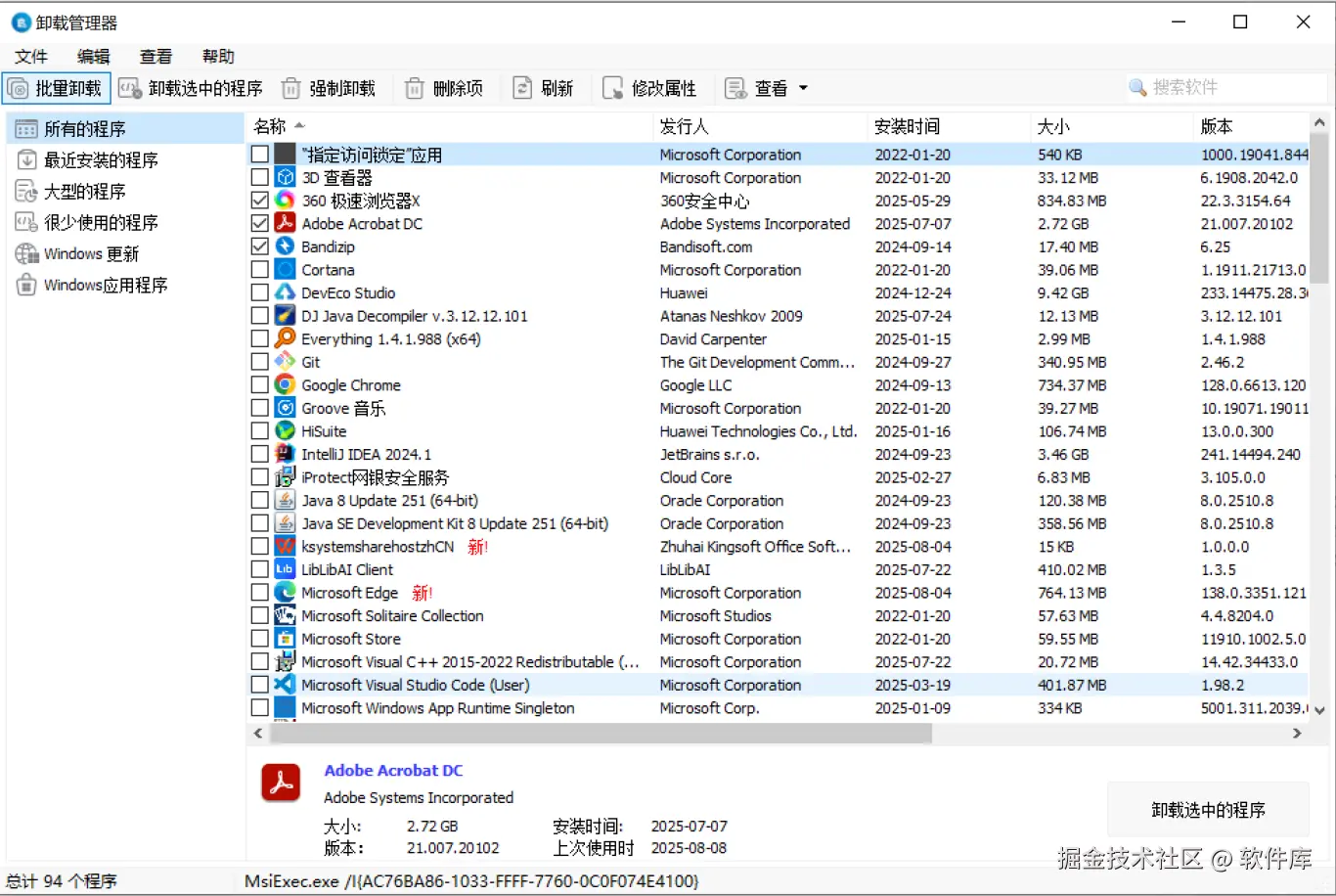Viewport: 1336px width, 896px height.
Task: Click the Microsoft Visual Studio Code icon
Action: [x=285, y=685]
